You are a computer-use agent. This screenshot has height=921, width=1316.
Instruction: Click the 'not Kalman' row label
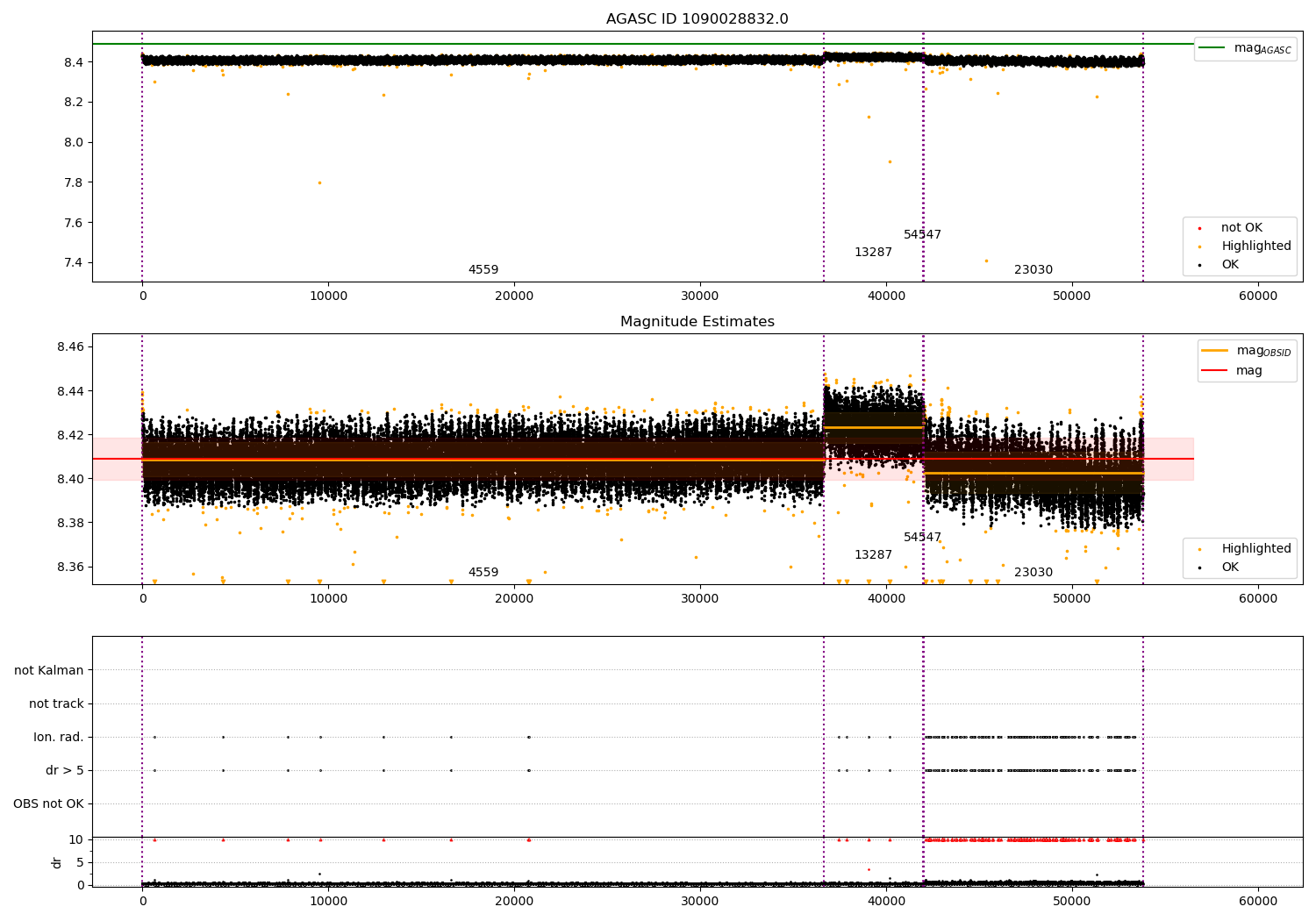[49, 670]
